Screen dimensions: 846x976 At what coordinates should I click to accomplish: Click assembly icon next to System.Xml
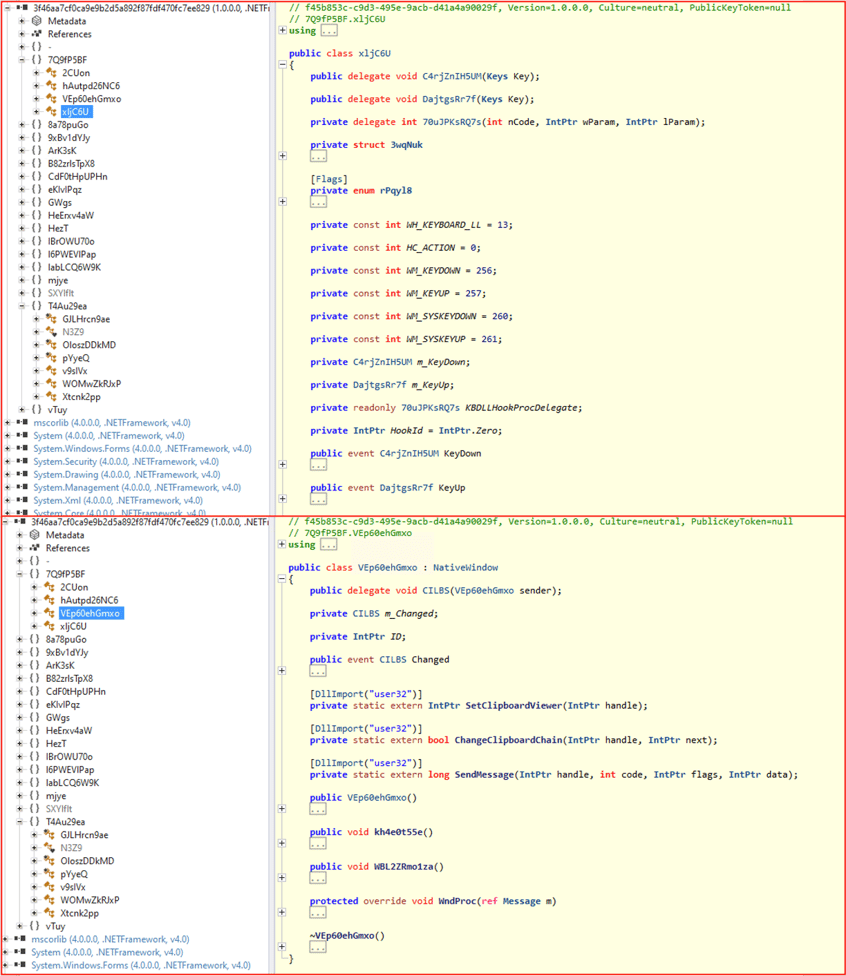[x=22, y=500]
